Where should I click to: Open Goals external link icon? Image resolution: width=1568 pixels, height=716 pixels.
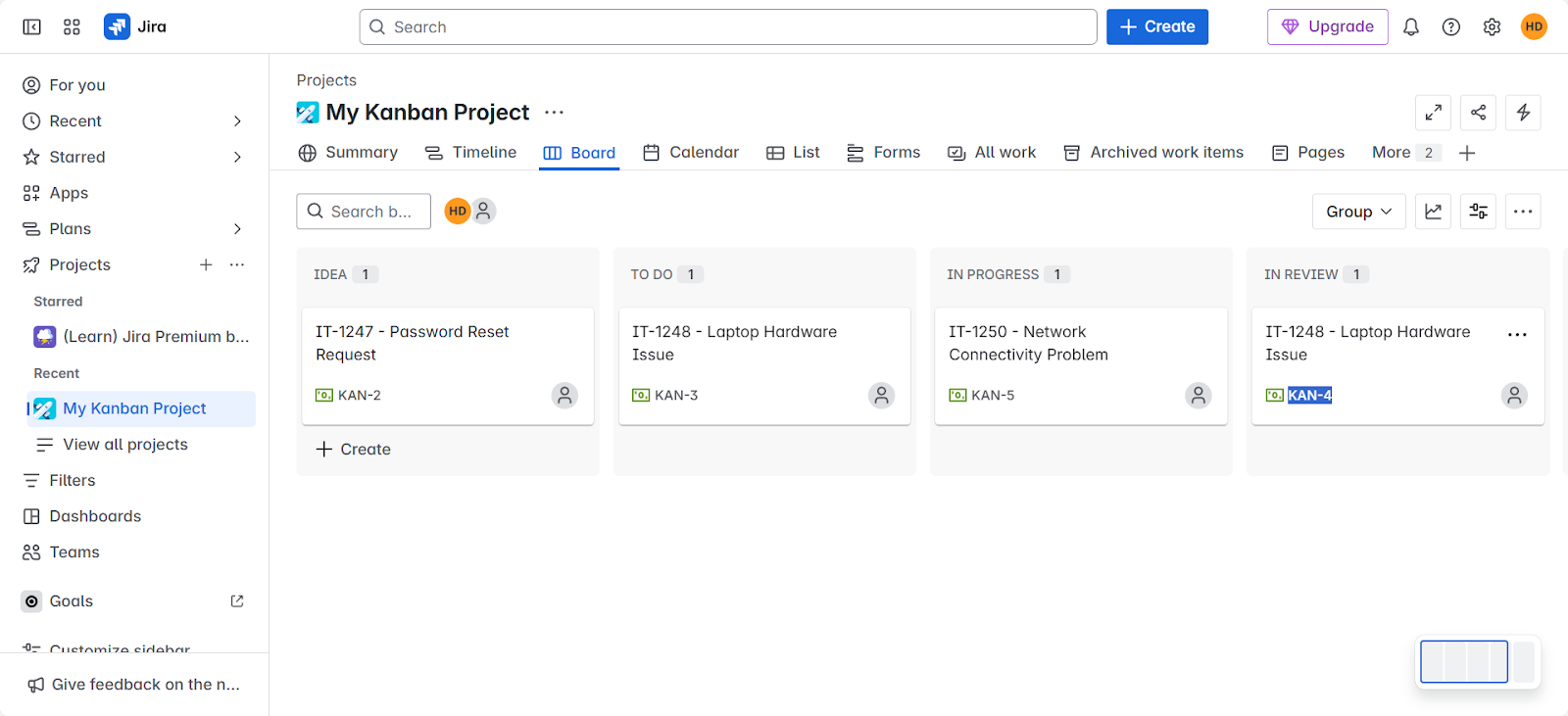click(237, 601)
